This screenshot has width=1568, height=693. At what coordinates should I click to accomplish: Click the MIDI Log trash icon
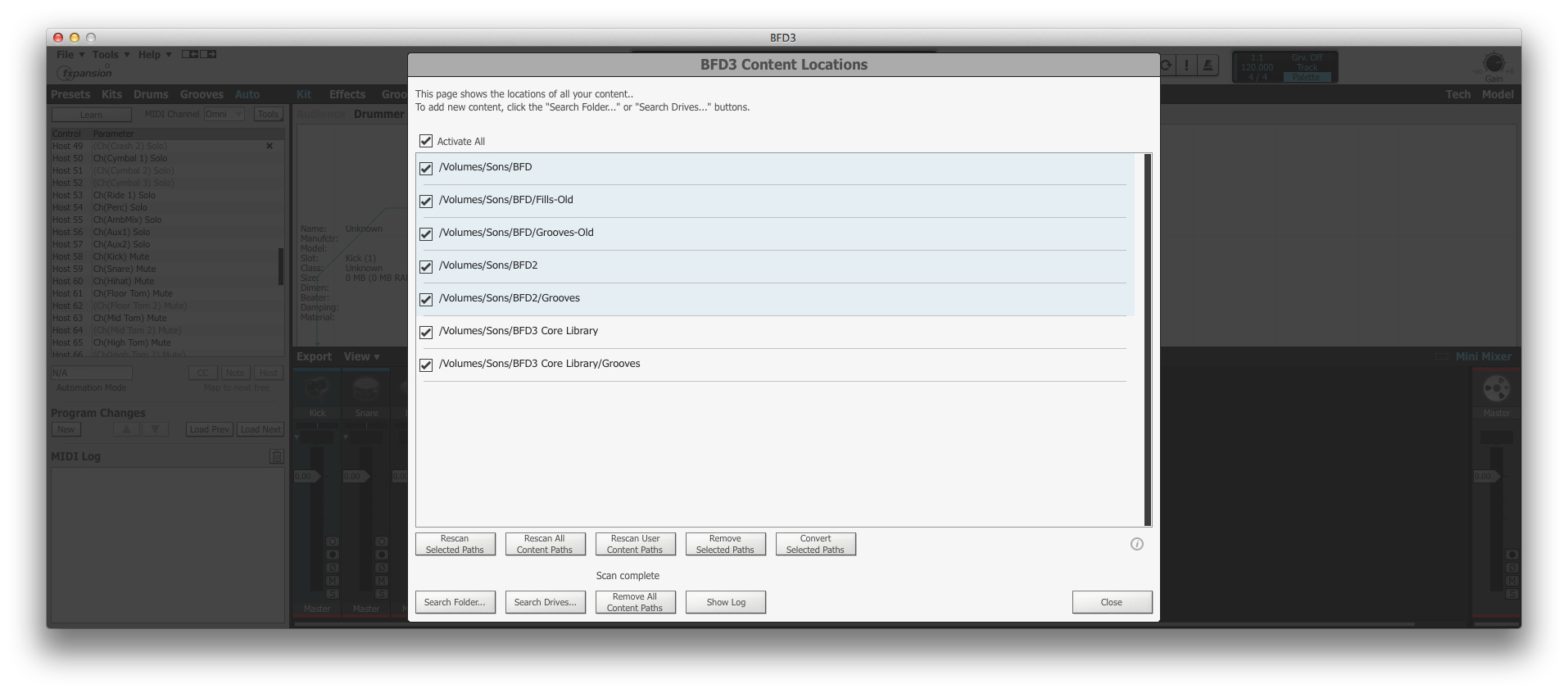click(276, 456)
